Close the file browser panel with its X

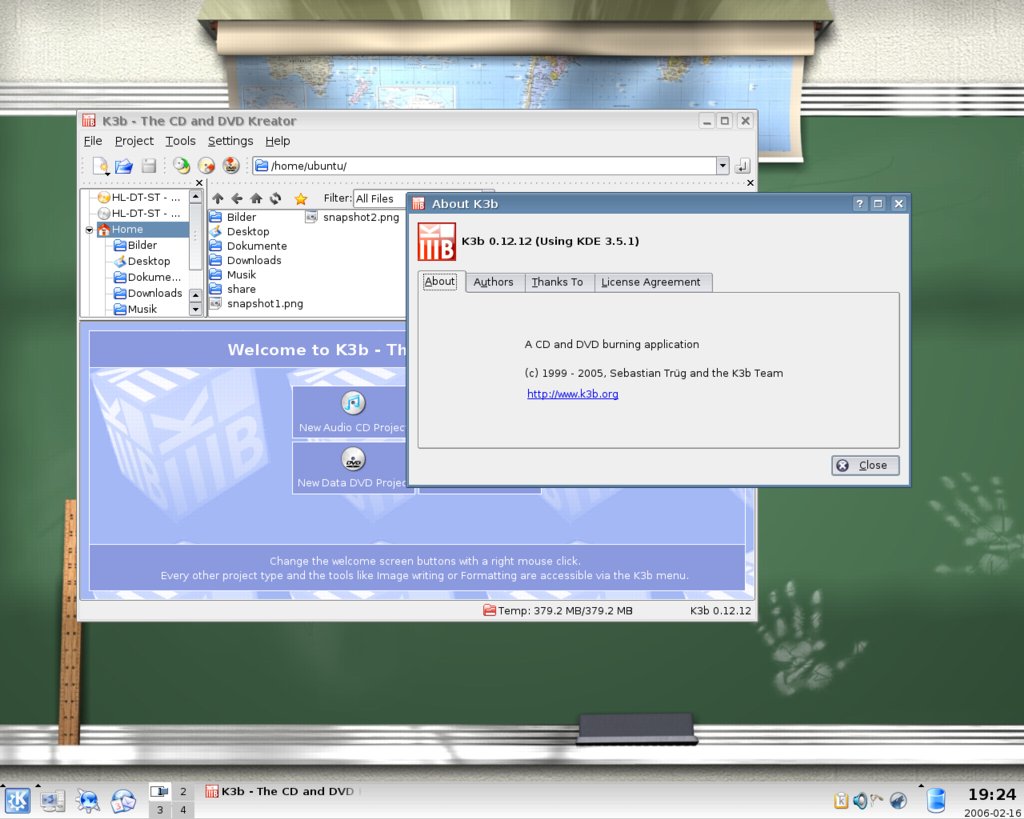[x=750, y=183]
